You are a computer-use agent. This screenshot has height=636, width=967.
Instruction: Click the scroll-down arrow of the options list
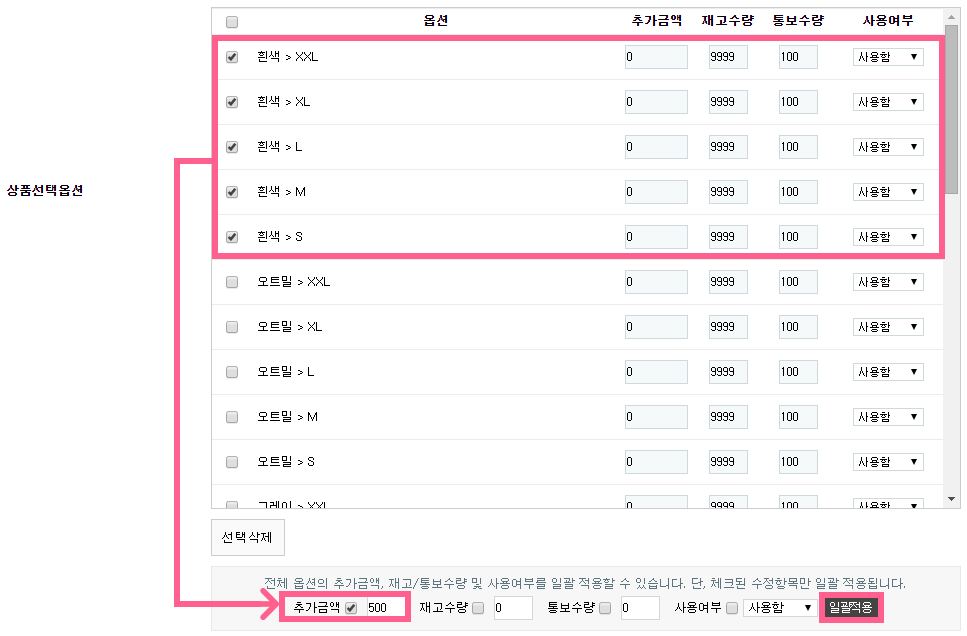coord(952,498)
